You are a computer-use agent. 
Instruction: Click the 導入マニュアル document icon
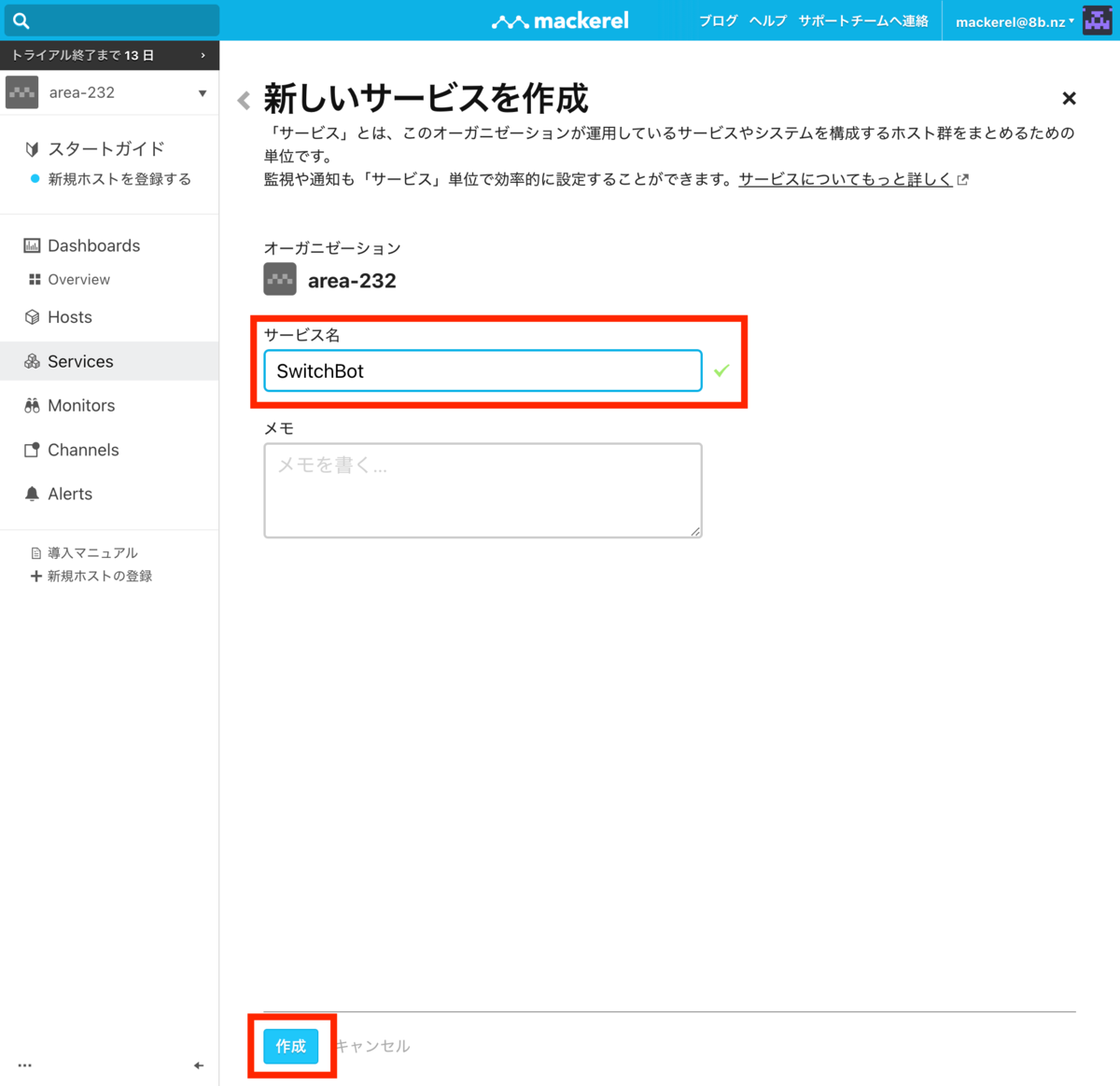click(36, 553)
